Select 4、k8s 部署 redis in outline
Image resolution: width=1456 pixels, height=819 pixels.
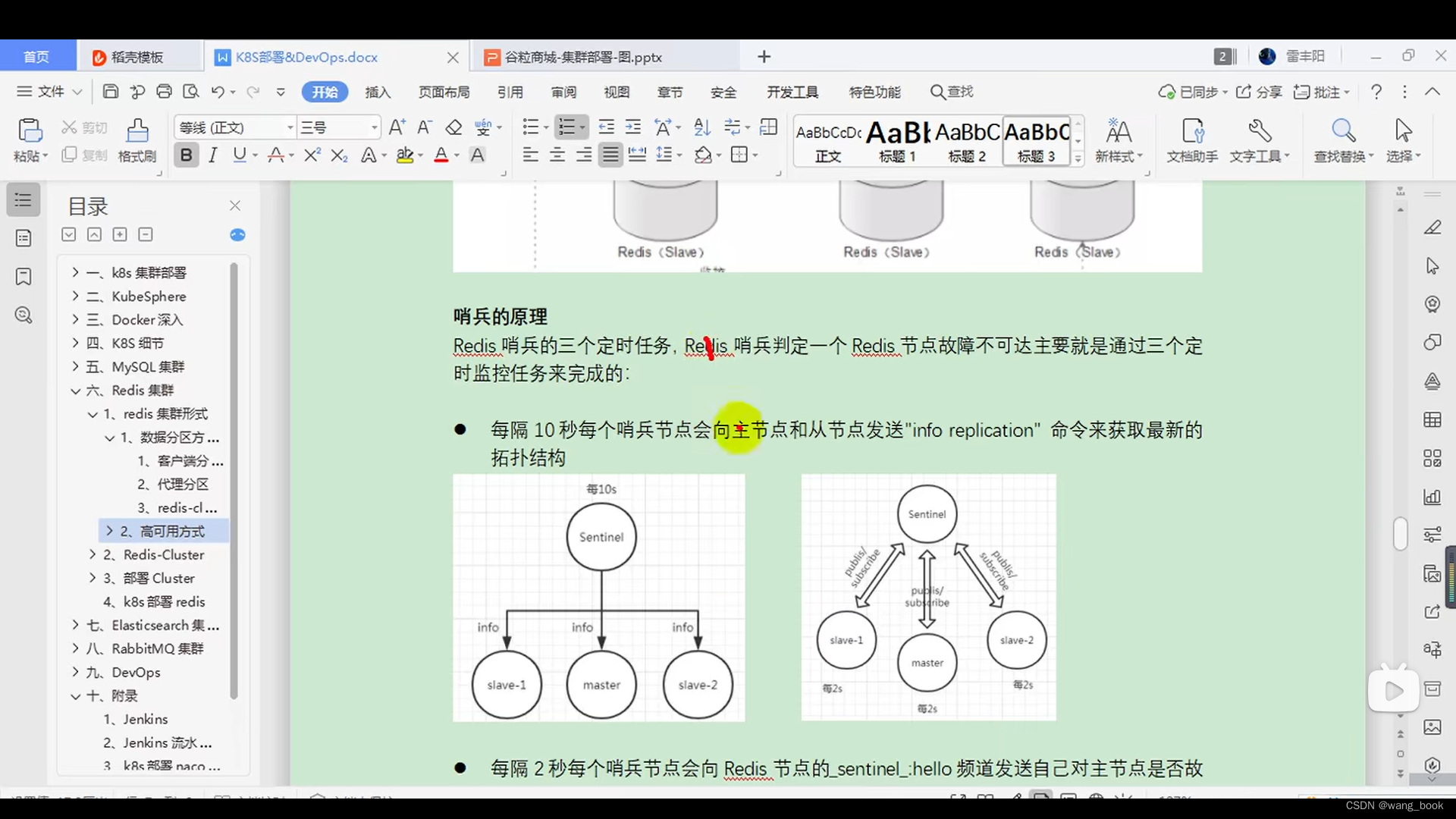coord(154,601)
